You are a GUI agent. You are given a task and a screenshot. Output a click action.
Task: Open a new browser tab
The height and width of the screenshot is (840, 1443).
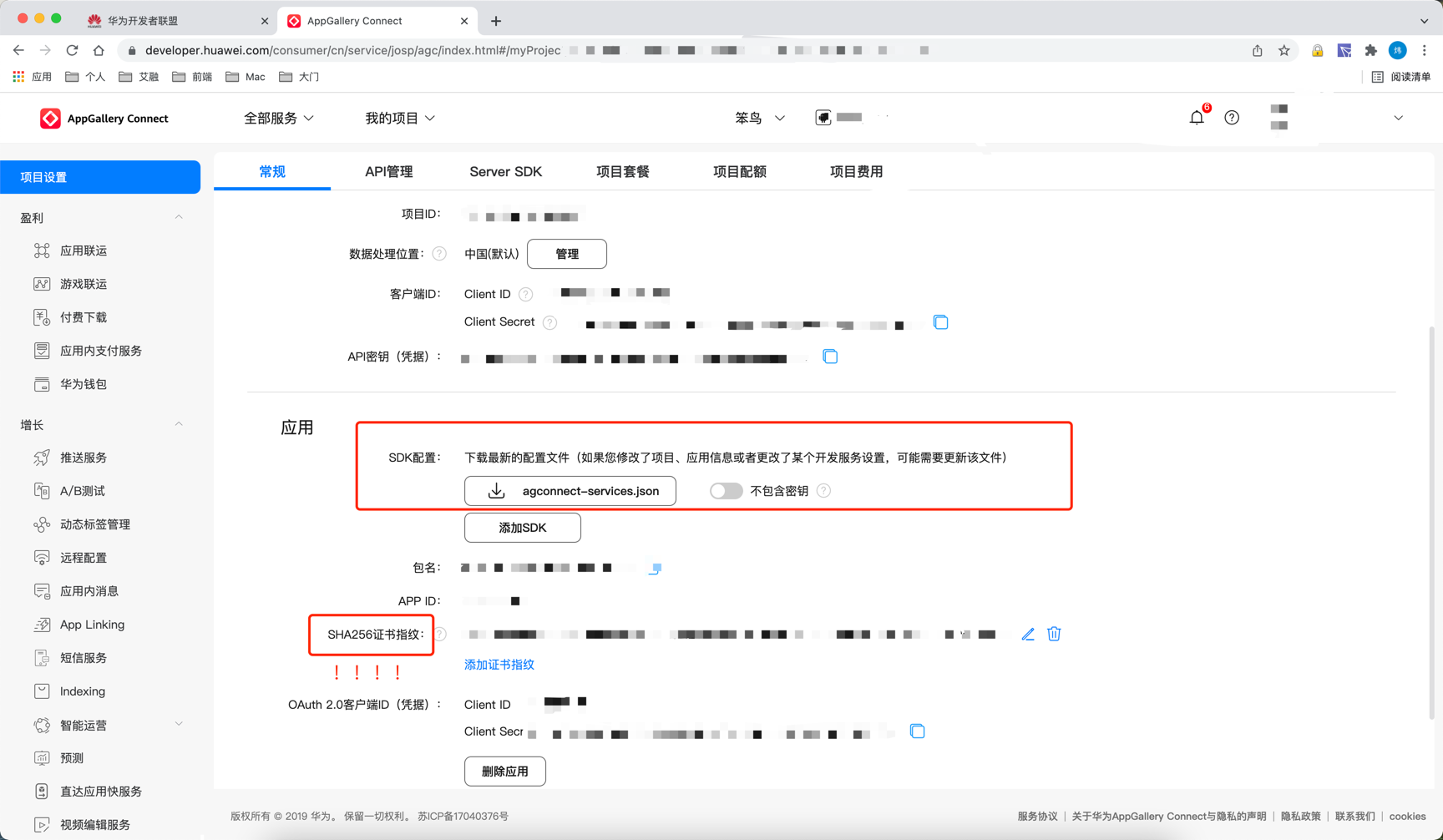tap(496, 21)
